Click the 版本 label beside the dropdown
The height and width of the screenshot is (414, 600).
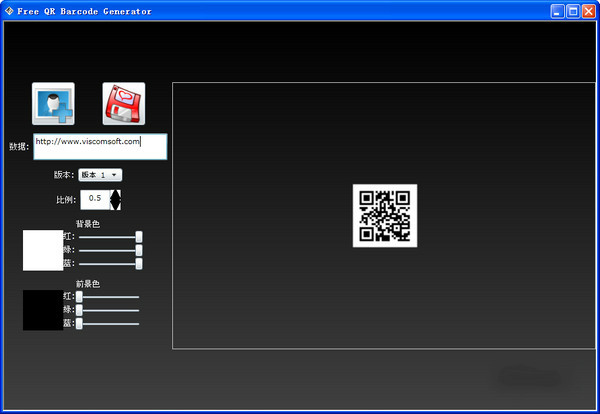point(64,175)
